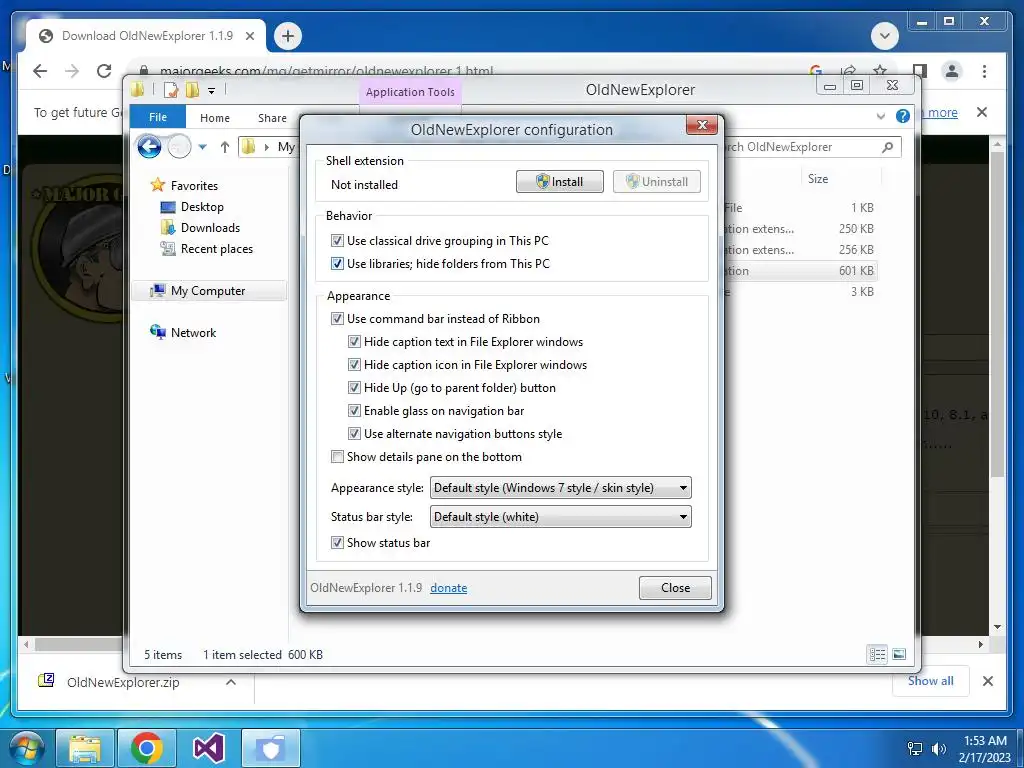Viewport: 1024px width, 768px height.
Task: Open the donate link
Action: pos(449,588)
